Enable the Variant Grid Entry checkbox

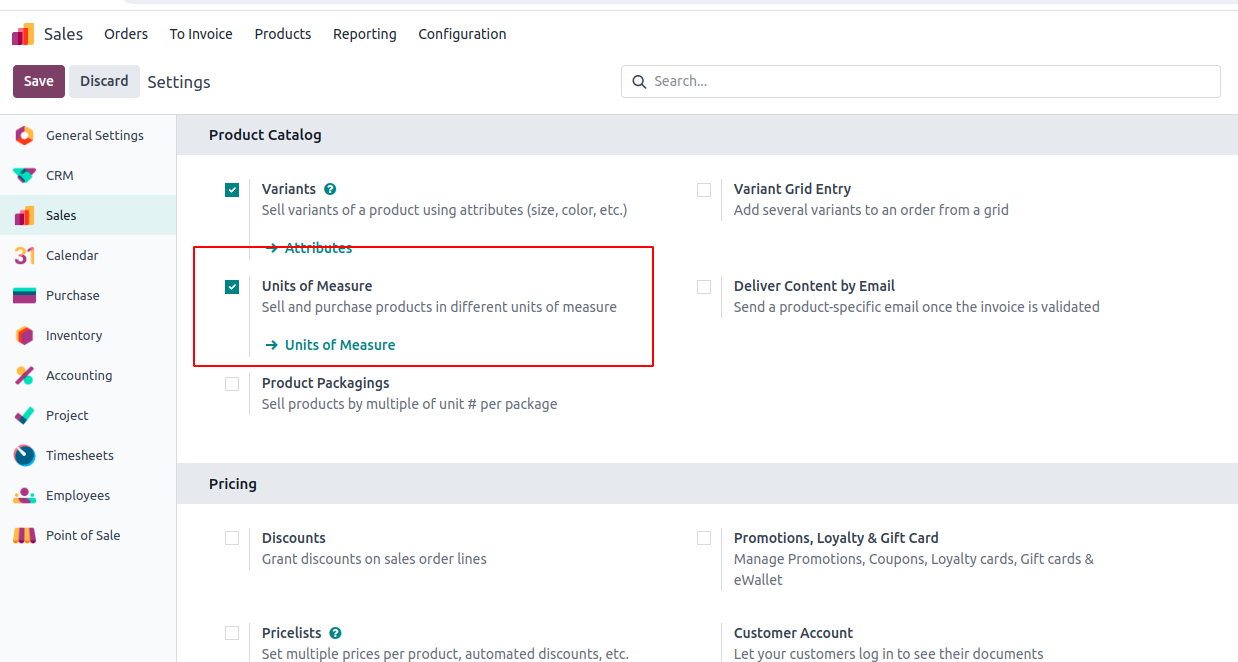[x=704, y=190]
